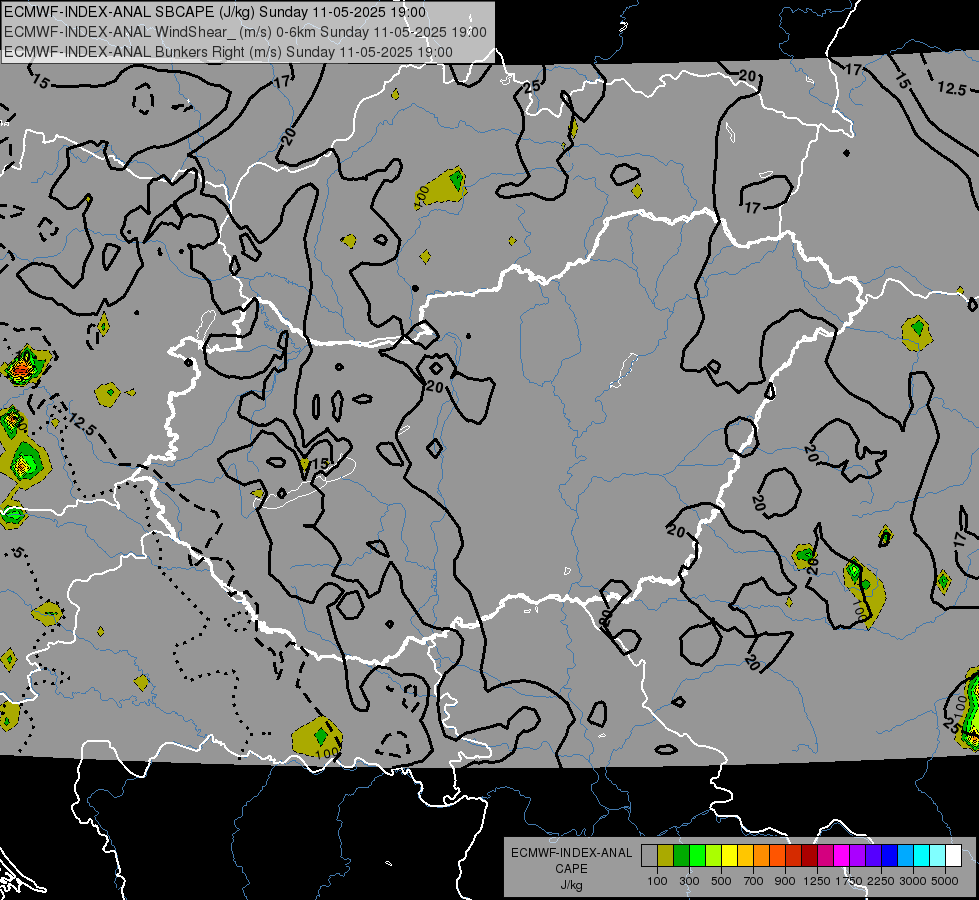
Task: Click the 700 value under the legend
Action: click(x=754, y=881)
